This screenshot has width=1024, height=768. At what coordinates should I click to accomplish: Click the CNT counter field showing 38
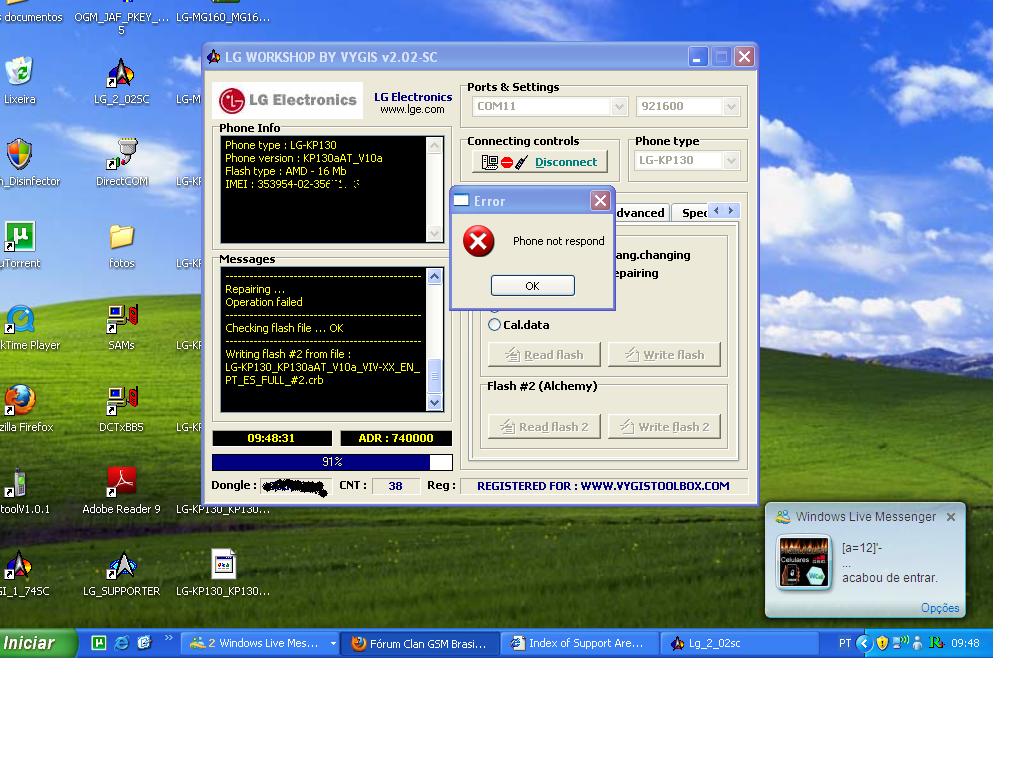(395, 486)
